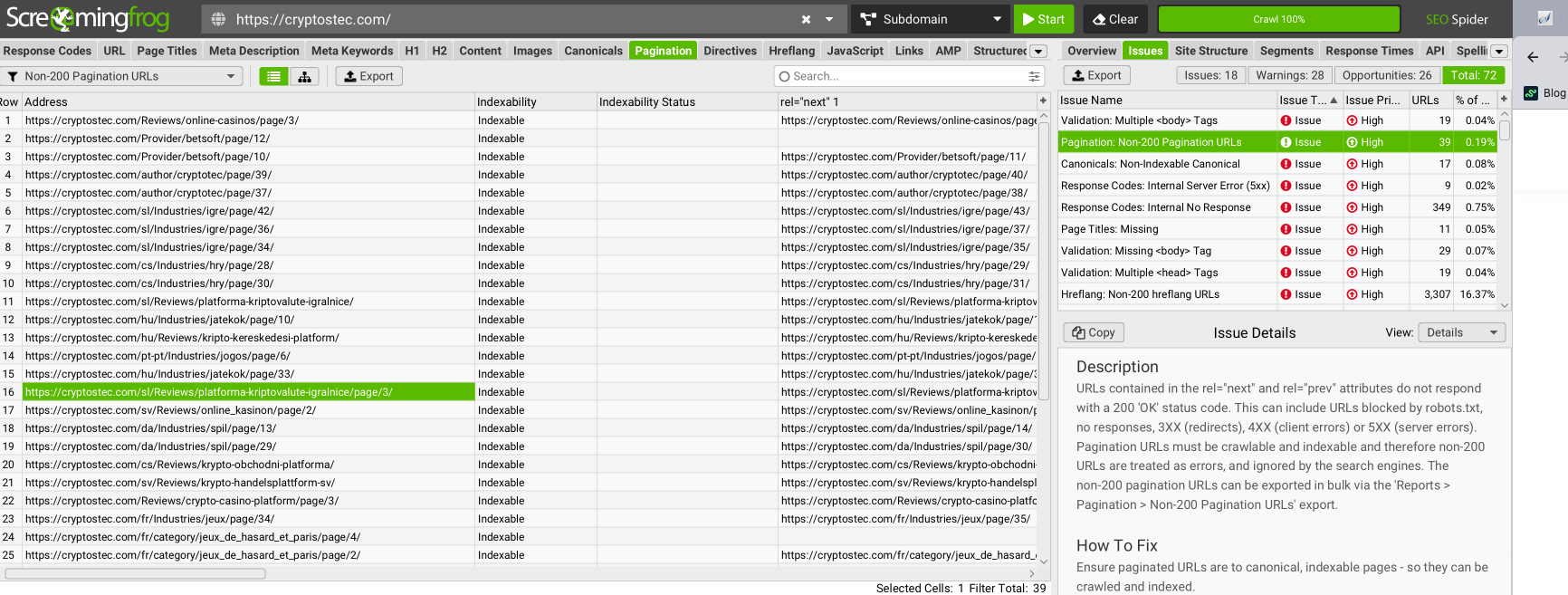Toggle the Total: 72 filter

pos(1474,75)
